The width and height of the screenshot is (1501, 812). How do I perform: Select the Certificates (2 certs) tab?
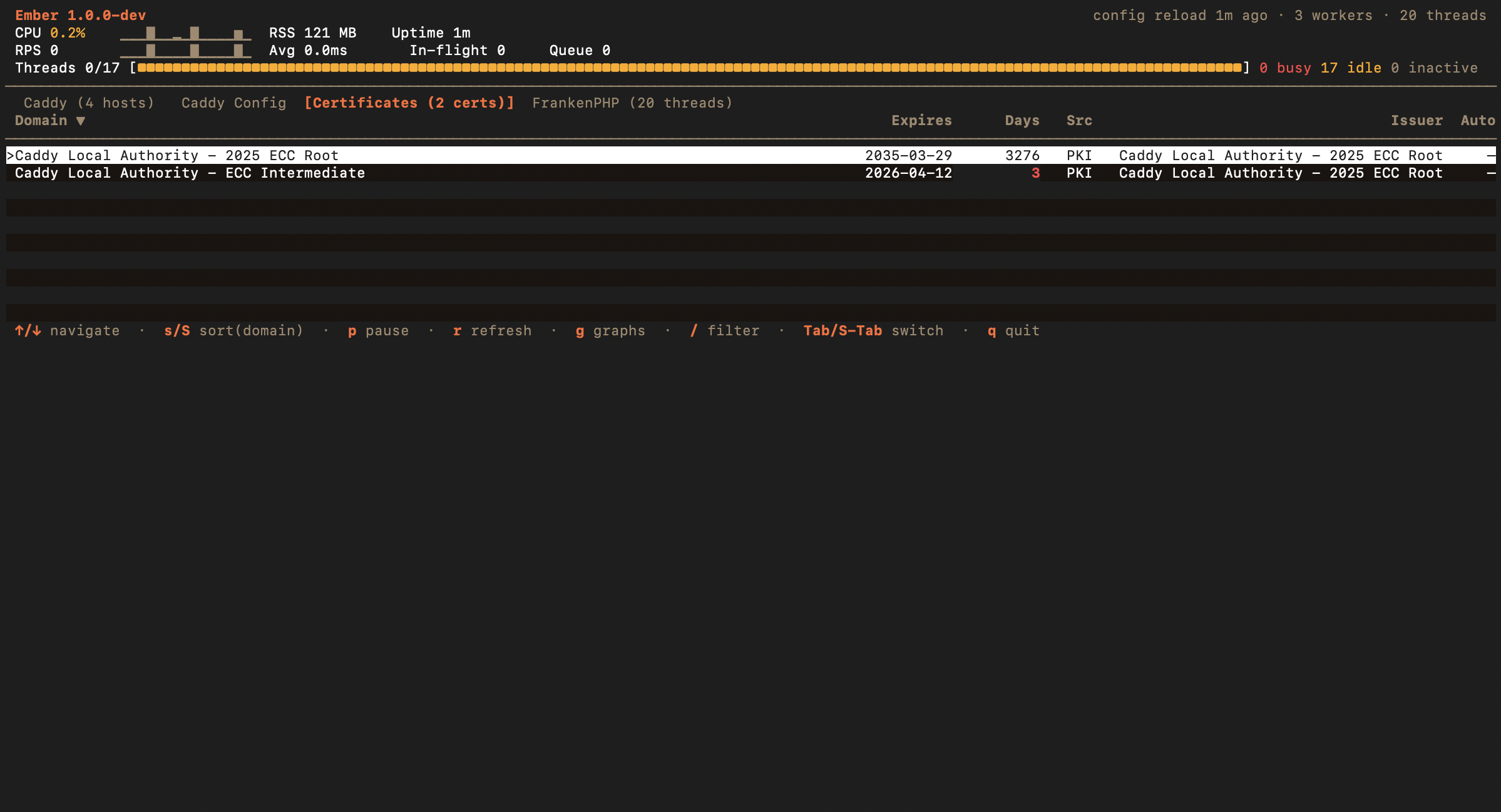click(x=409, y=103)
